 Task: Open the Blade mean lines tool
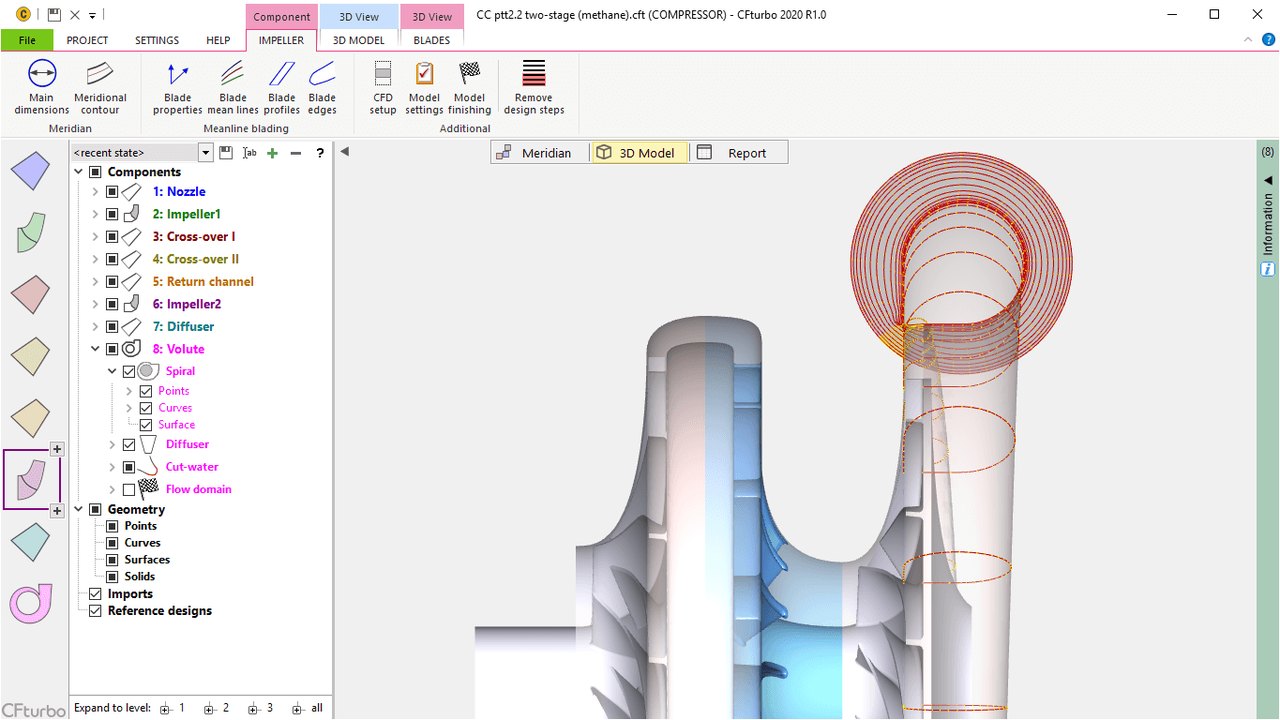pyautogui.click(x=233, y=87)
